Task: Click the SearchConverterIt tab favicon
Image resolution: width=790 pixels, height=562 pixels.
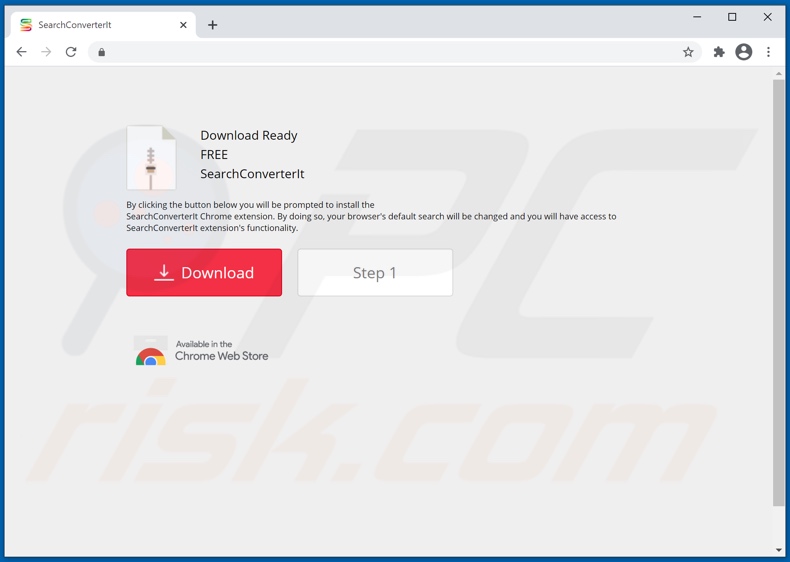Action: [26, 25]
